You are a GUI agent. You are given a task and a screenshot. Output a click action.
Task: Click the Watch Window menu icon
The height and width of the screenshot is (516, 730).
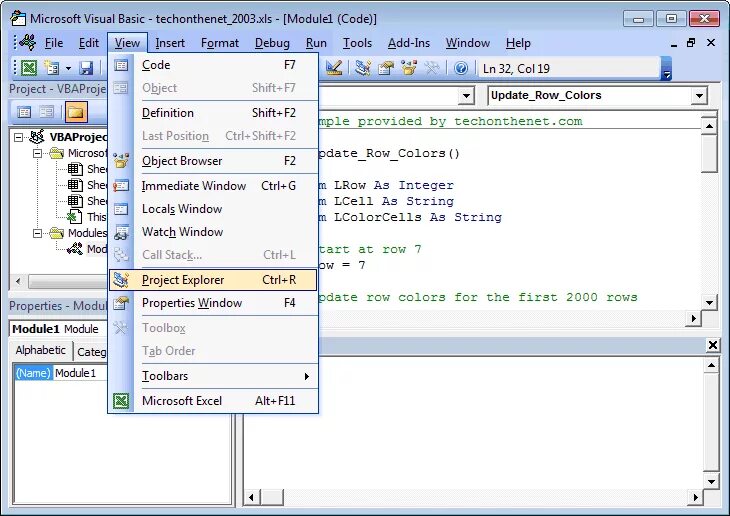tap(121, 232)
